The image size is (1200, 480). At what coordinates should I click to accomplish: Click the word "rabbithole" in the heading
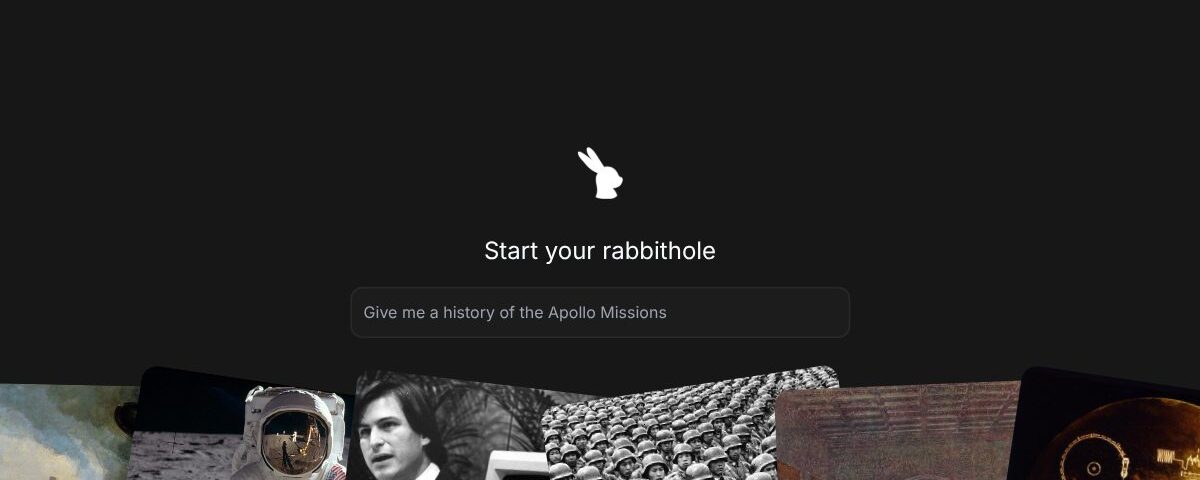[x=658, y=250]
